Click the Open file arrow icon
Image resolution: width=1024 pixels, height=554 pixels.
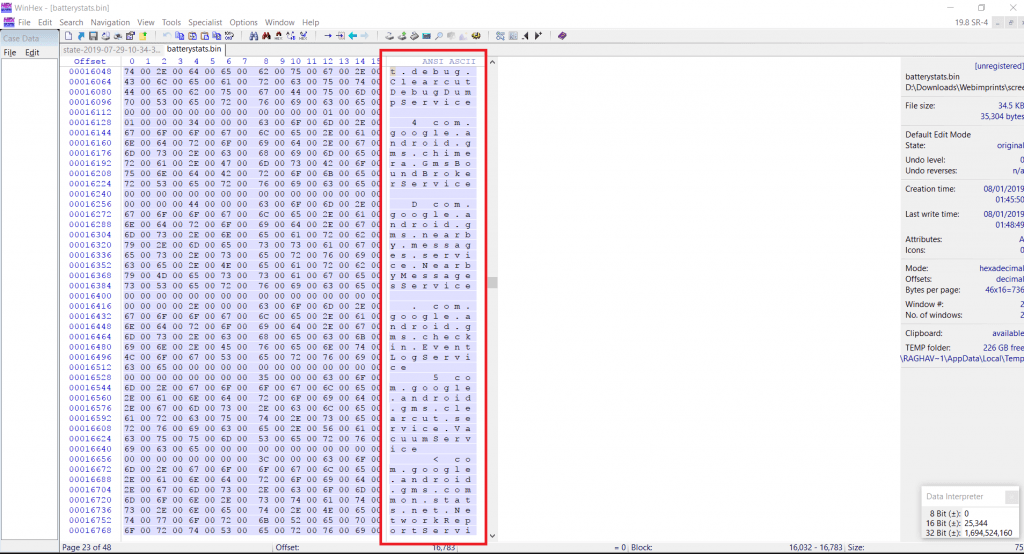[x=81, y=36]
